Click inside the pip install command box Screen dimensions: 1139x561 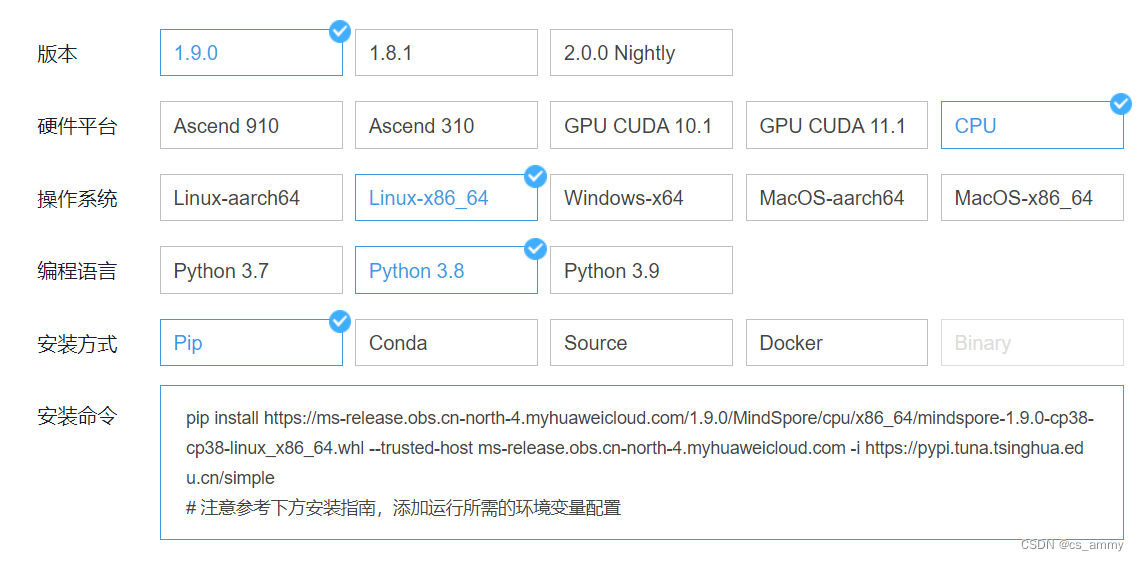[641, 462]
